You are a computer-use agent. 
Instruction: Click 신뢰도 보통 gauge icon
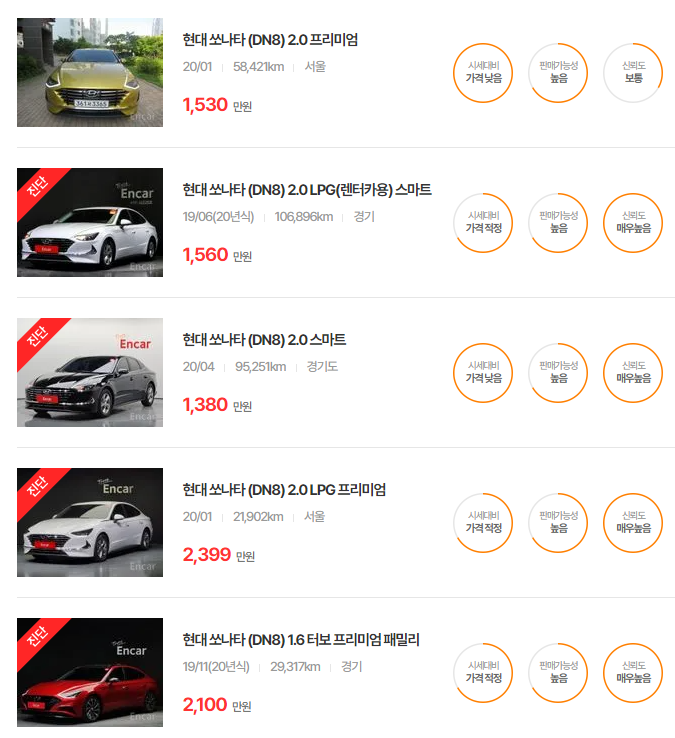633,73
